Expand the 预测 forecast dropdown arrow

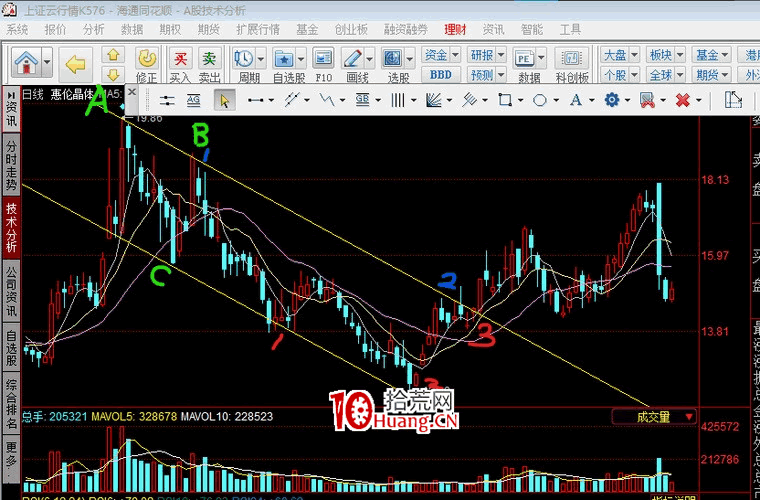point(501,75)
